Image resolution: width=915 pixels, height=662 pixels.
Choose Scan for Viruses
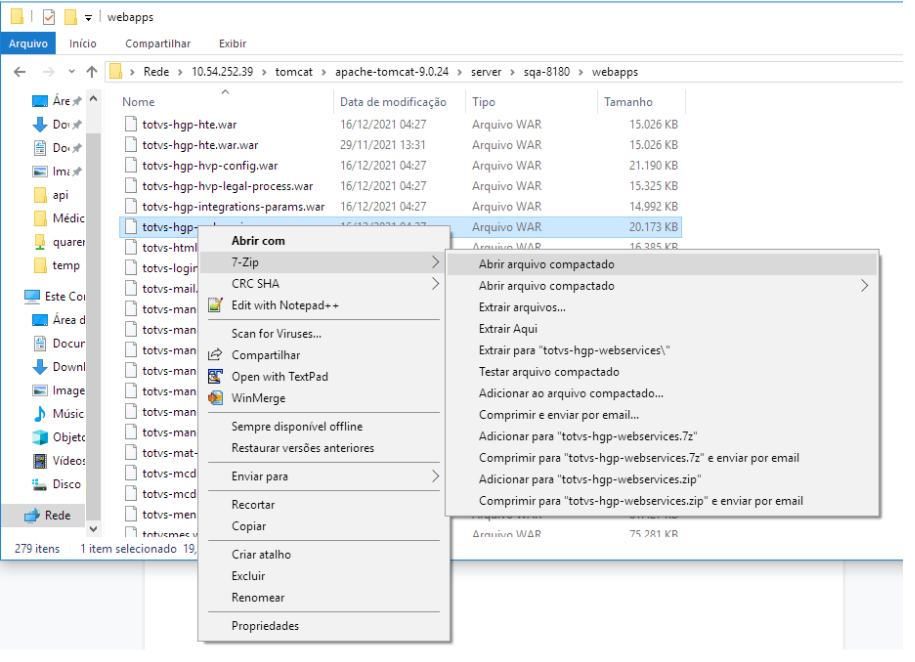click(324, 334)
